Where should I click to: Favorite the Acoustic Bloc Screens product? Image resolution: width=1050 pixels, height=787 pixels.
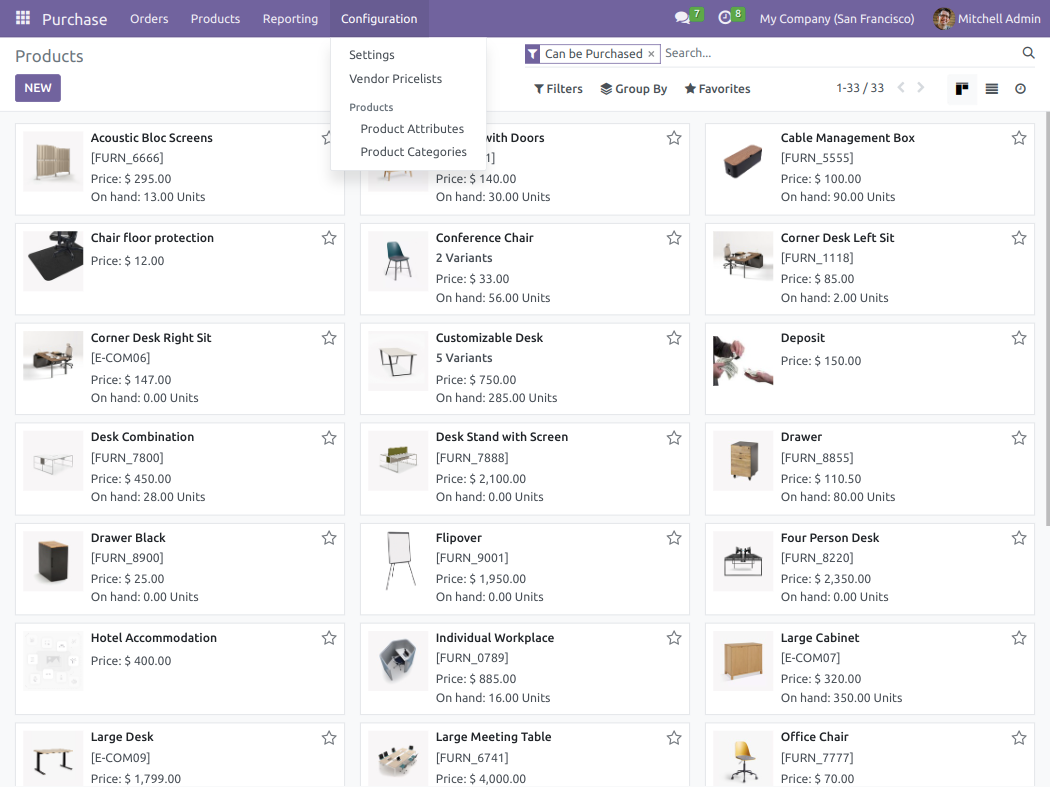point(327,138)
